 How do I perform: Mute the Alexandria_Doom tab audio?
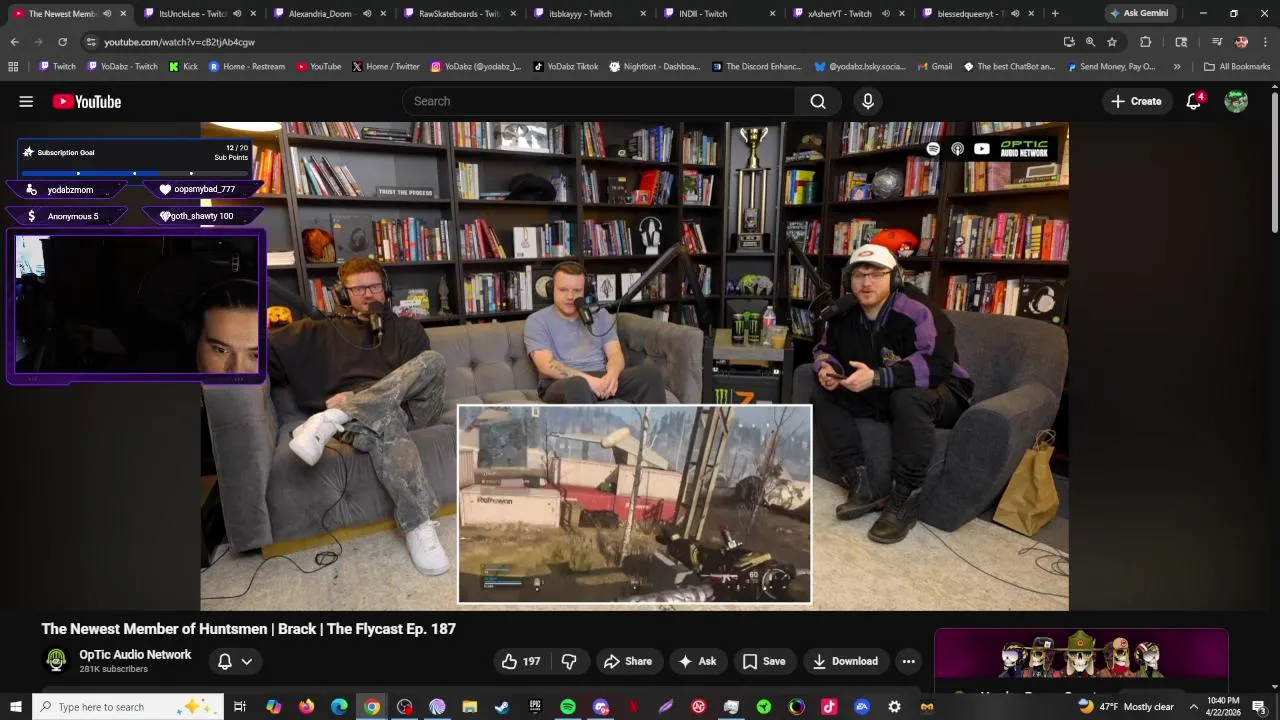point(366,14)
